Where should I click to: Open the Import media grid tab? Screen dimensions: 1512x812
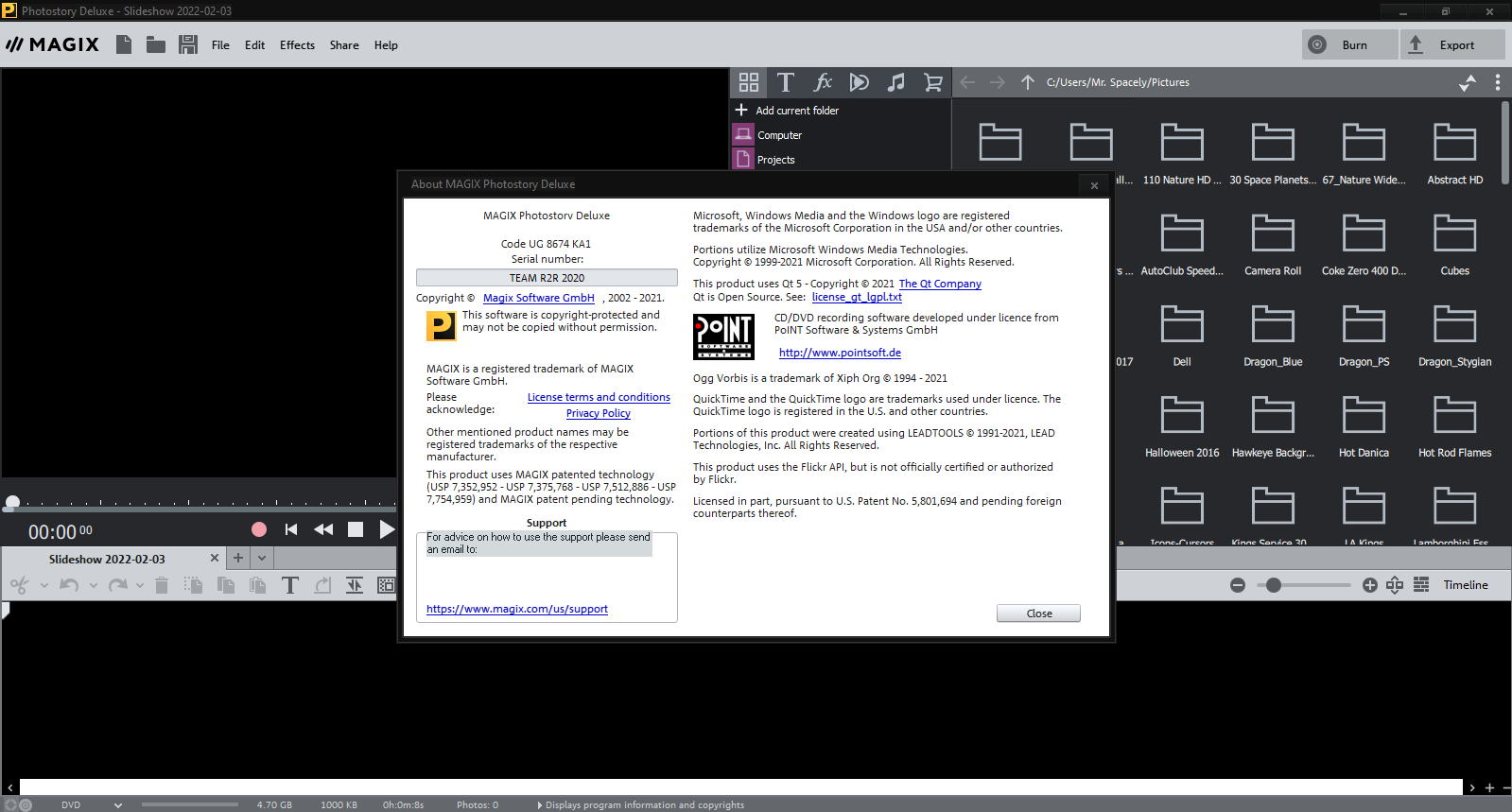[749, 82]
